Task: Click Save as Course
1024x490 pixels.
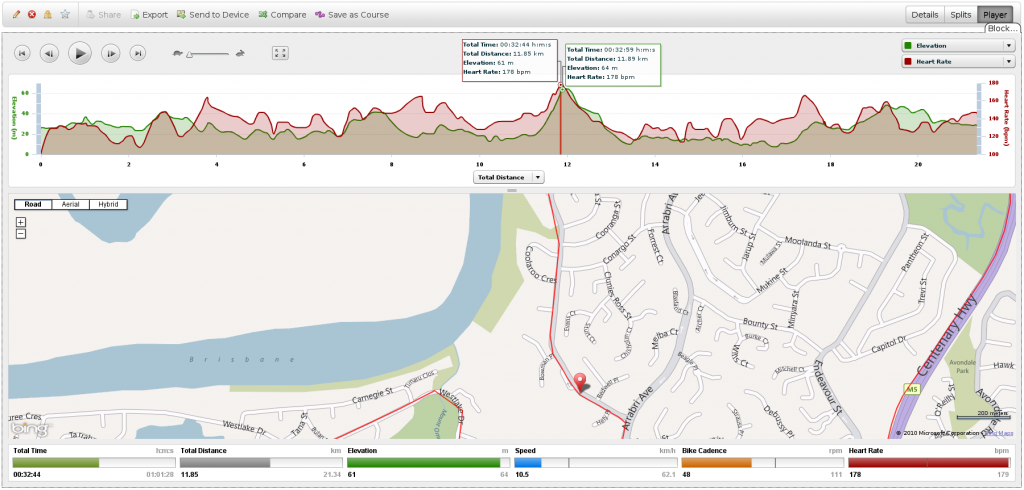Action: pos(352,14)
